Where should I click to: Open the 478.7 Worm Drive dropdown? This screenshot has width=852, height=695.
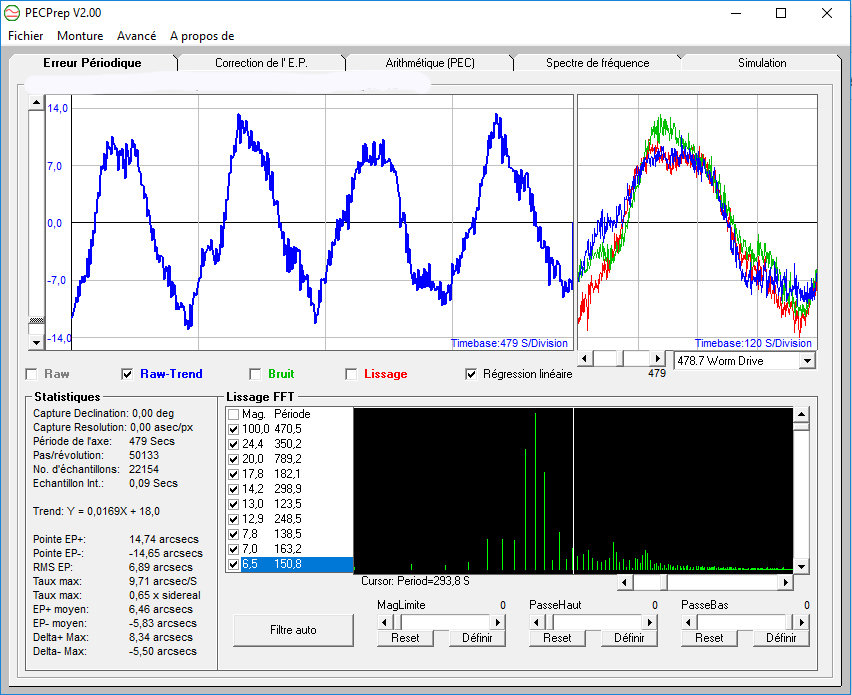click(807, 360)
